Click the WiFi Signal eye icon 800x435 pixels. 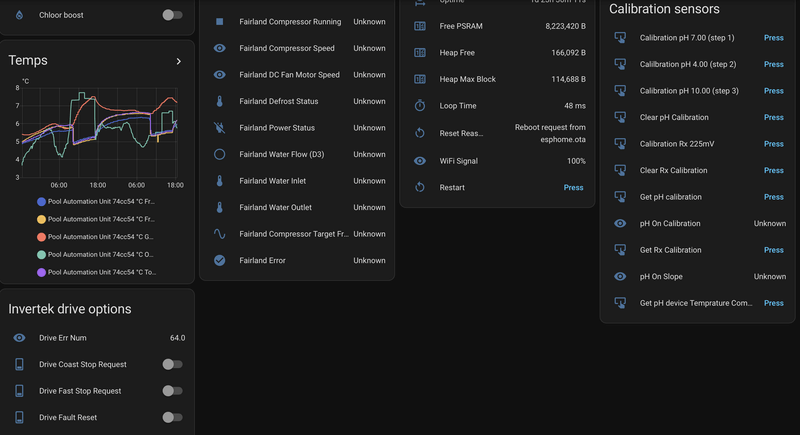coord(420,161)
